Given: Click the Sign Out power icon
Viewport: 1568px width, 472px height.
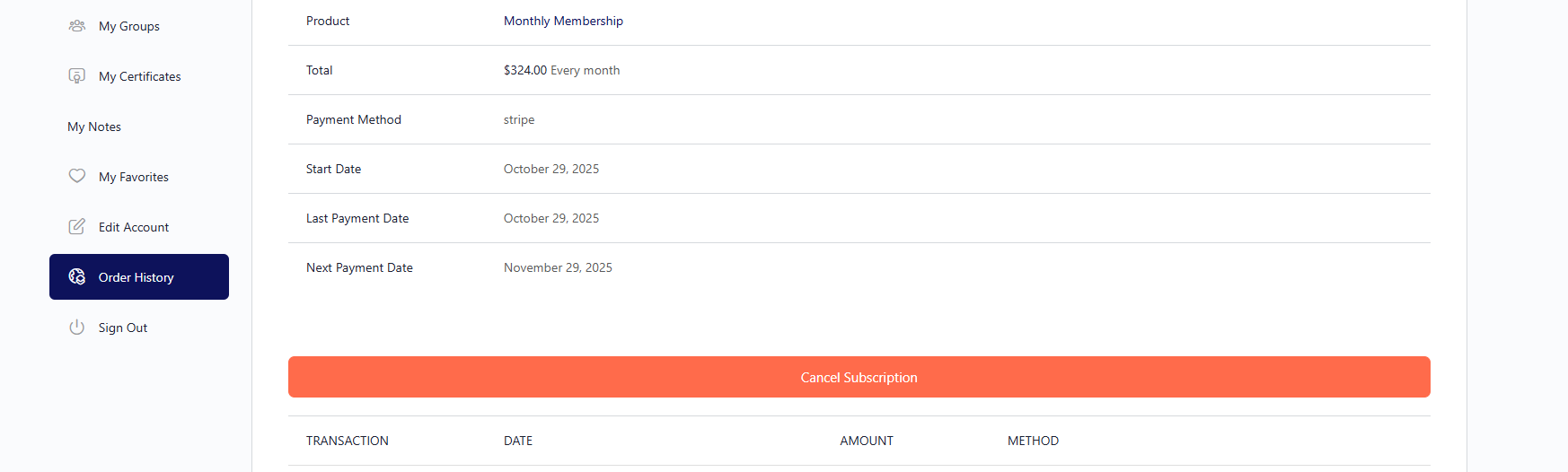Looking at the screenshot, I should [77, 328].
